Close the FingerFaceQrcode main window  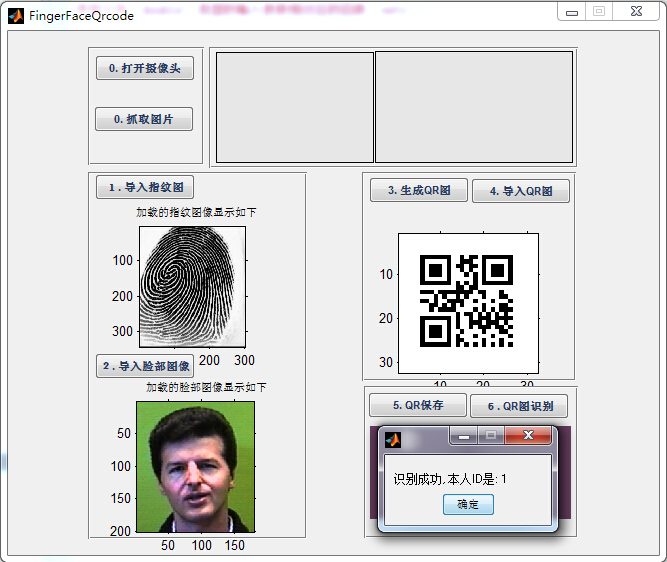tap(636, 11)
